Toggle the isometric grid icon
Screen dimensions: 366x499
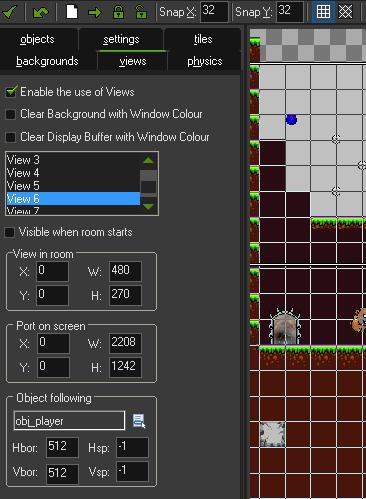point(345,12)
